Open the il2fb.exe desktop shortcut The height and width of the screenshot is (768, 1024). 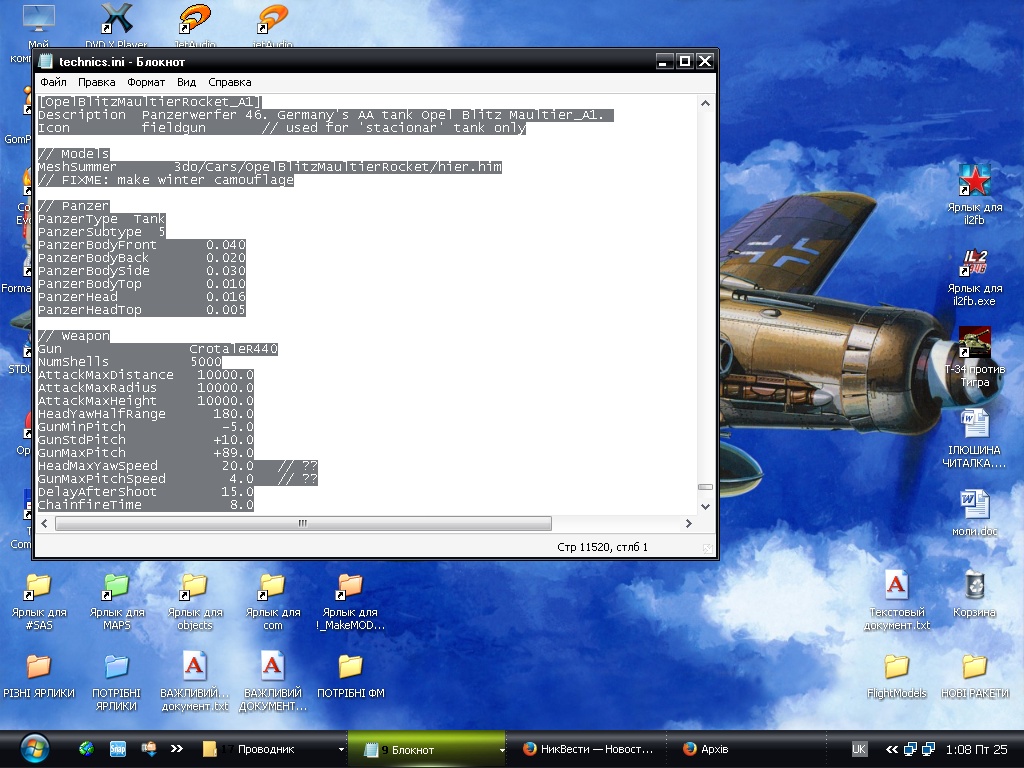tap(974, 264)
